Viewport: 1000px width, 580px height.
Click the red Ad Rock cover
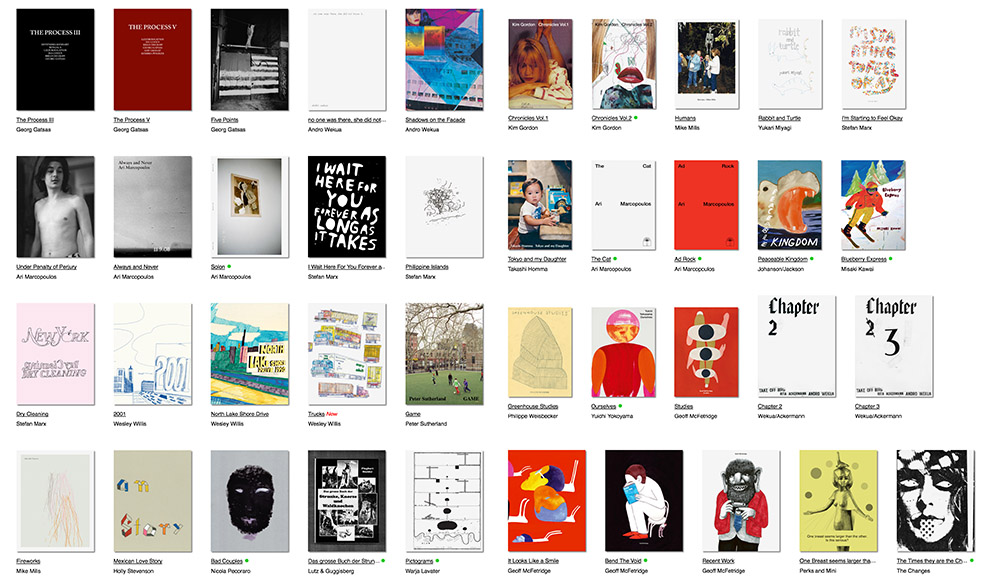[706, 205]
